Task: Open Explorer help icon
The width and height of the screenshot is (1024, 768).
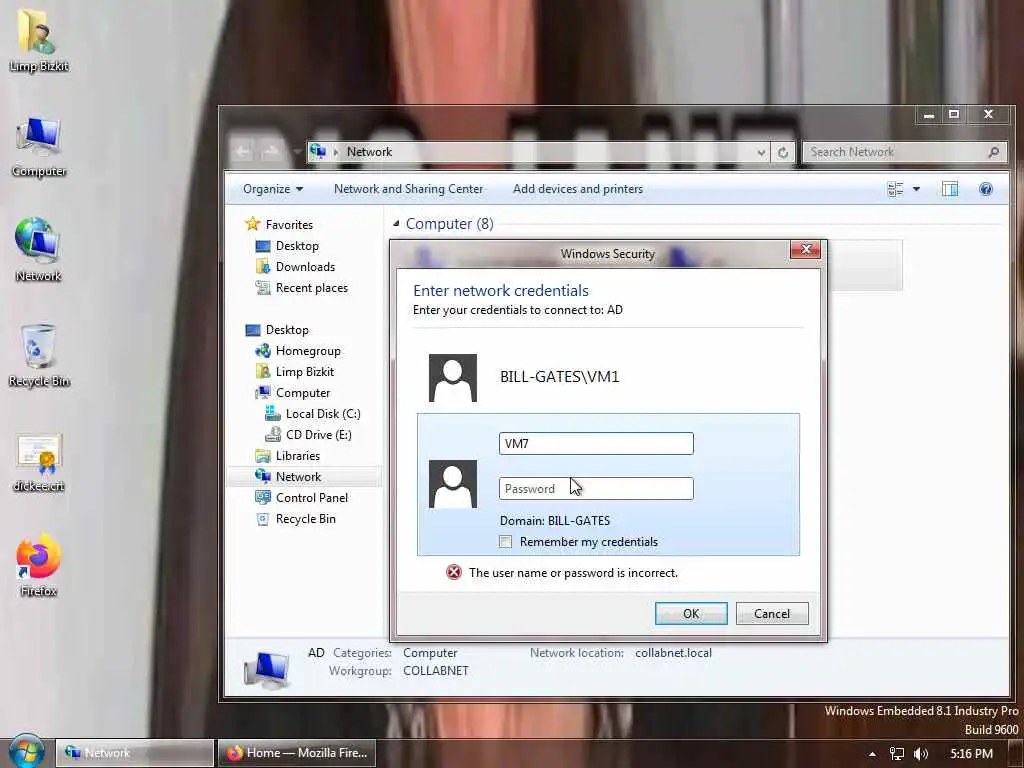Action: pyautogui.click(x=985, y=189)
